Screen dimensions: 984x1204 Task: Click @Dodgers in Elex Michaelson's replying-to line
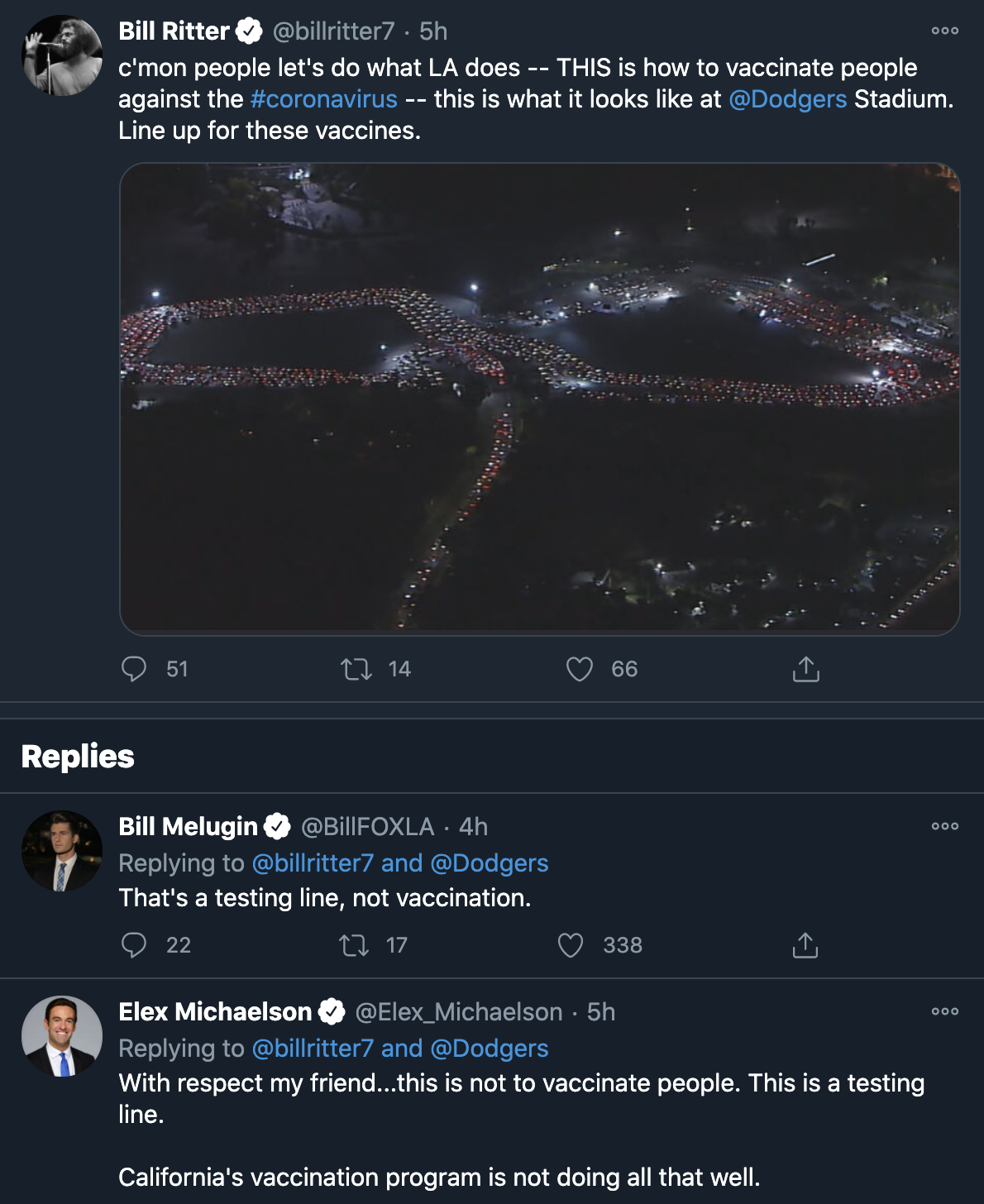pyautogui.click(x=490, y=1049)
